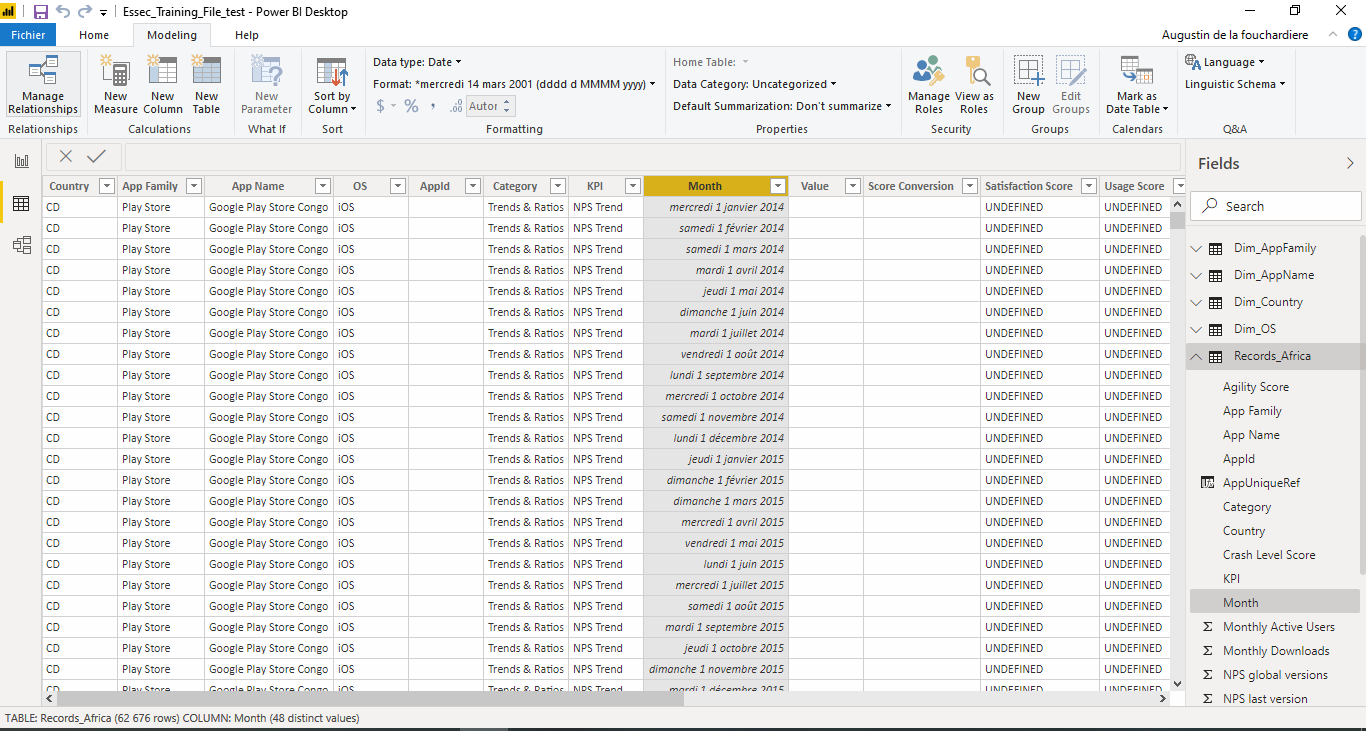Switch to Model relationships view in sidebar
This screenshot has height=731, width=1366.
tap(21, 245)
